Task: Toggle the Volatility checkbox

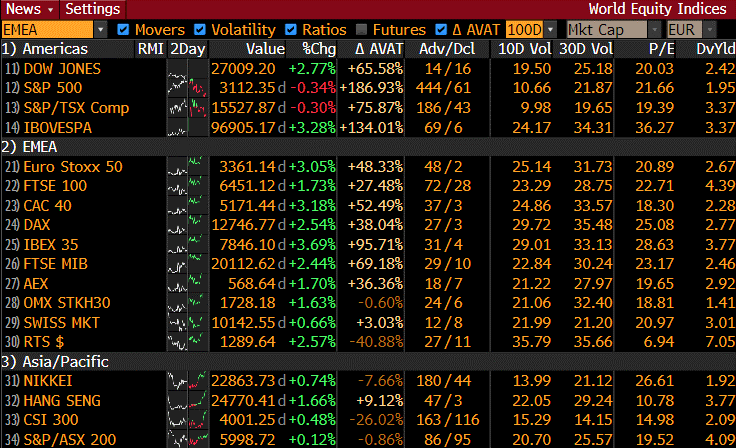Action: (x=199, y=30)
